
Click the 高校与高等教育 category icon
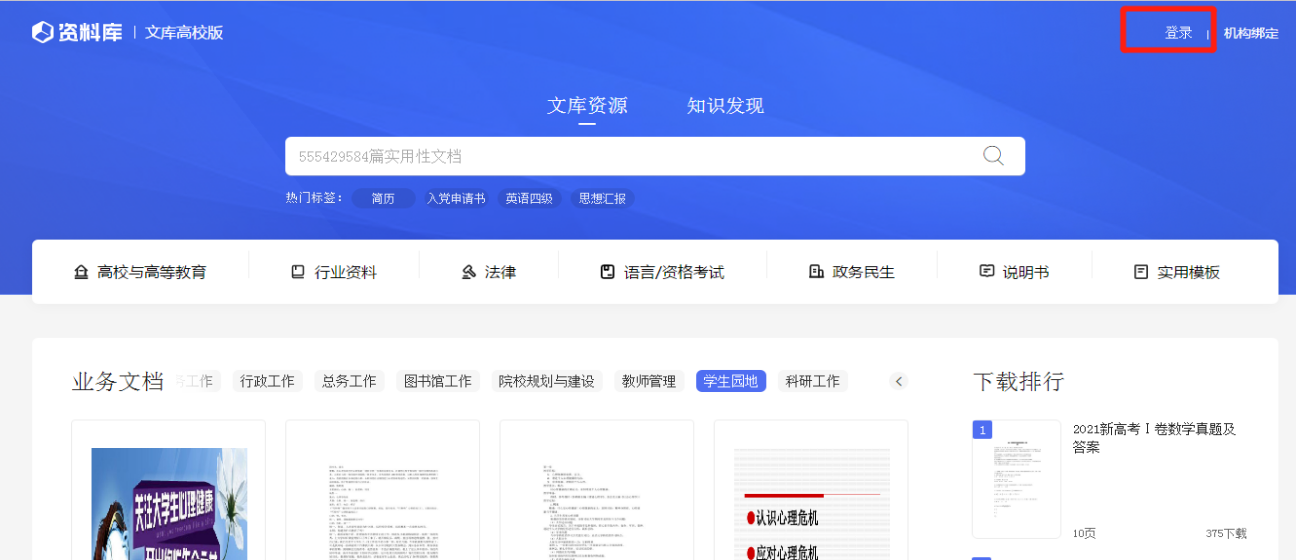(x=81, y=272)
